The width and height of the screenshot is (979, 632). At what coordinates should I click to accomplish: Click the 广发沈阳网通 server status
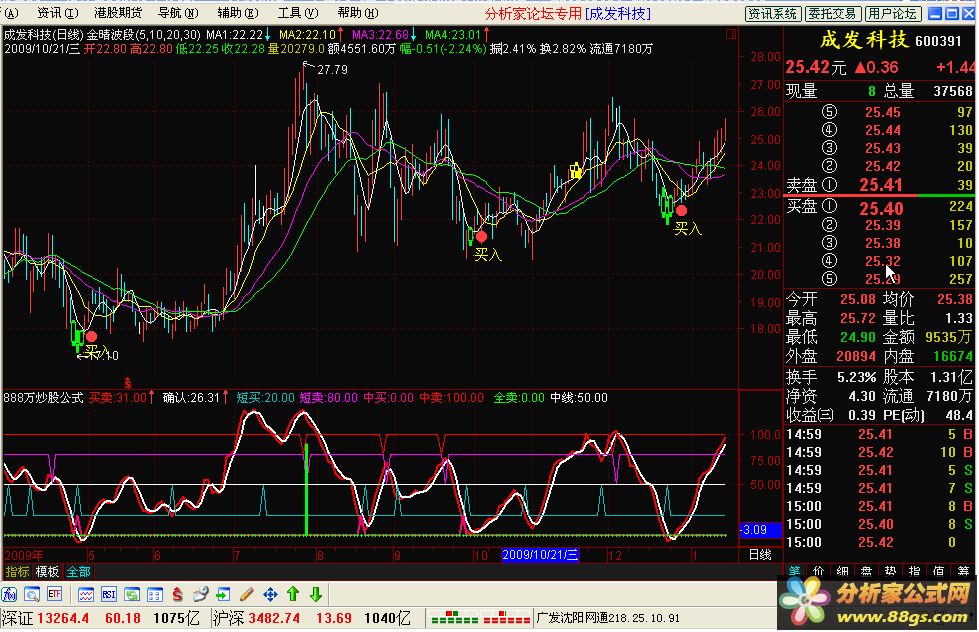pos(608,618)
